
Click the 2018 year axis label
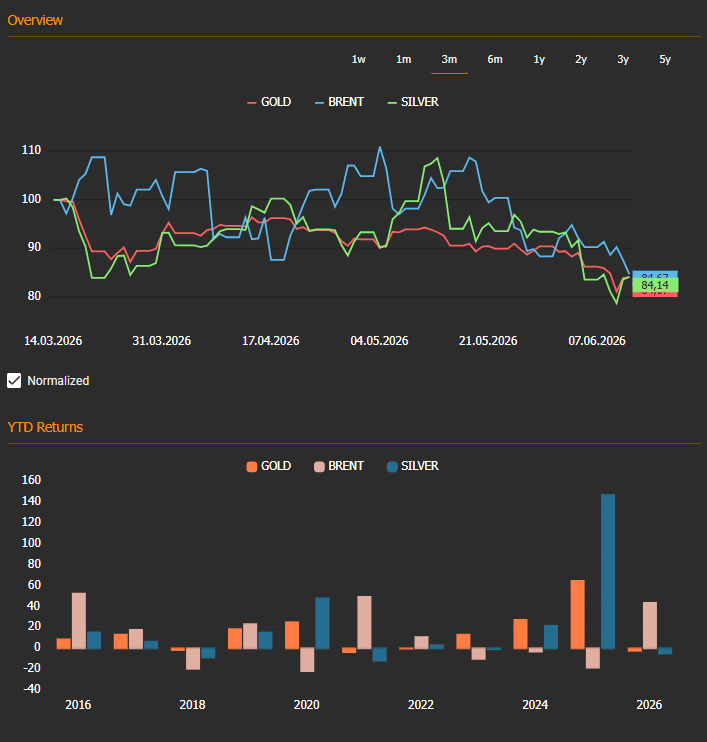(x=192, y=705)
